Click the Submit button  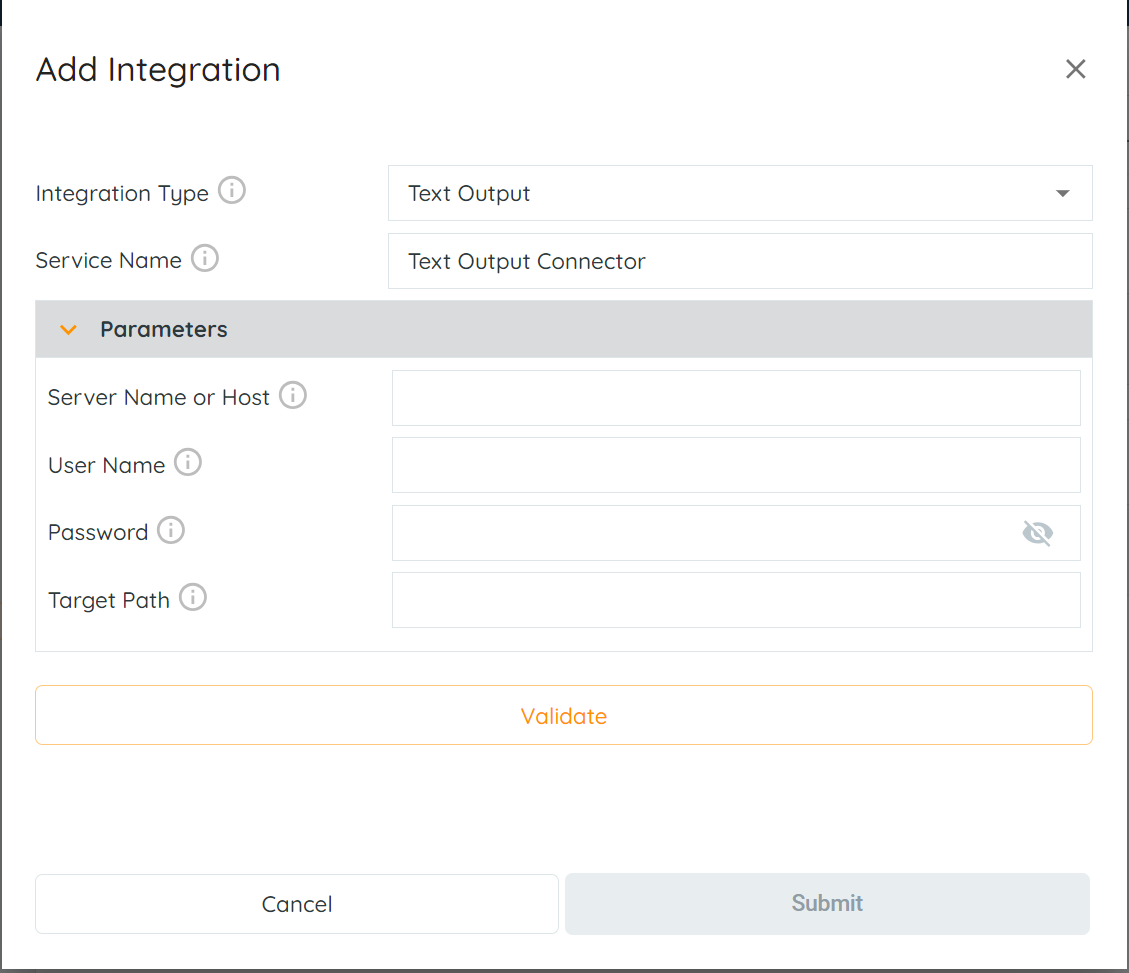tap(827, 904)
